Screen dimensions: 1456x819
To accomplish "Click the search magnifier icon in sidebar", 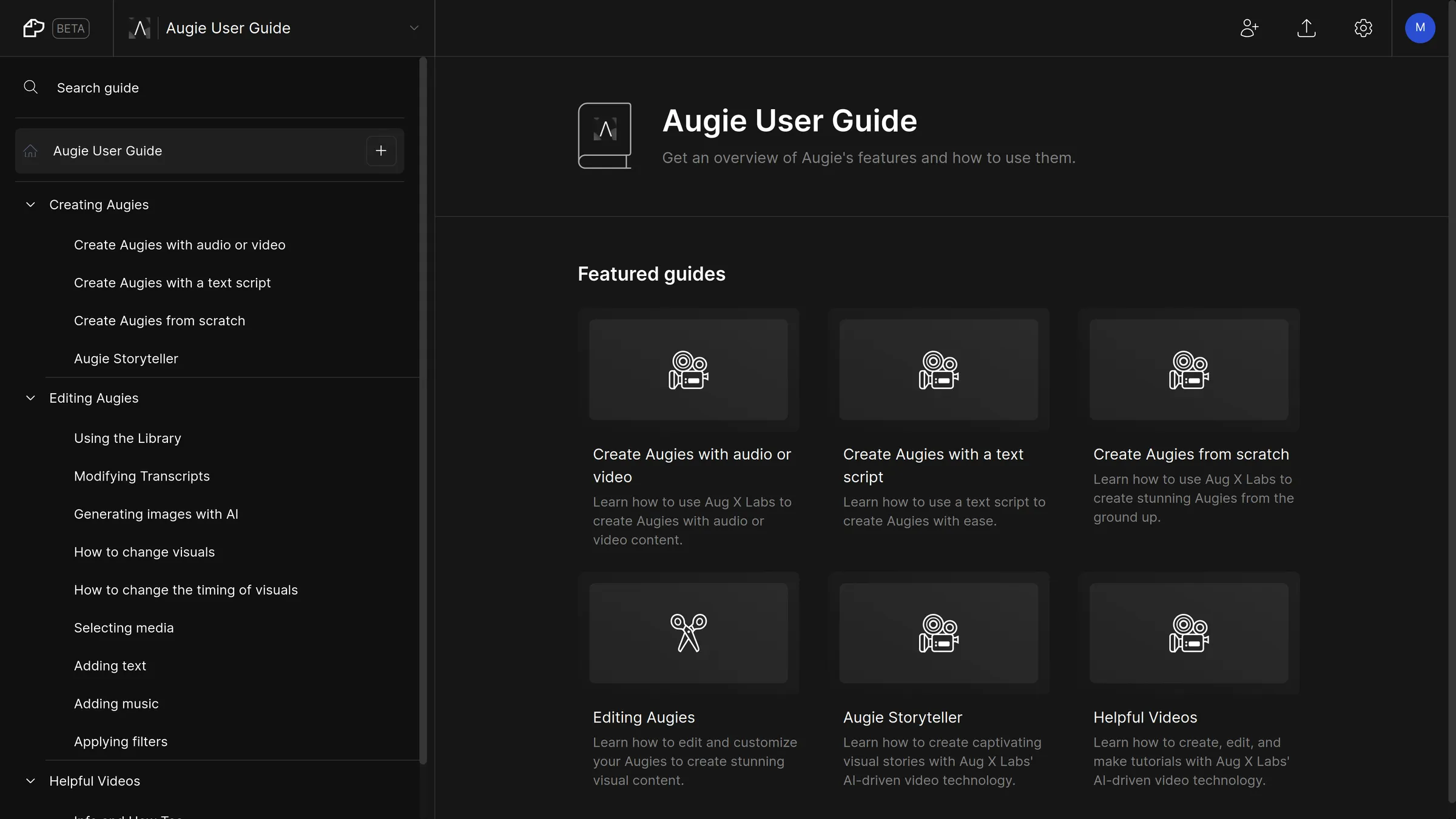I will [x=31, y=87].
